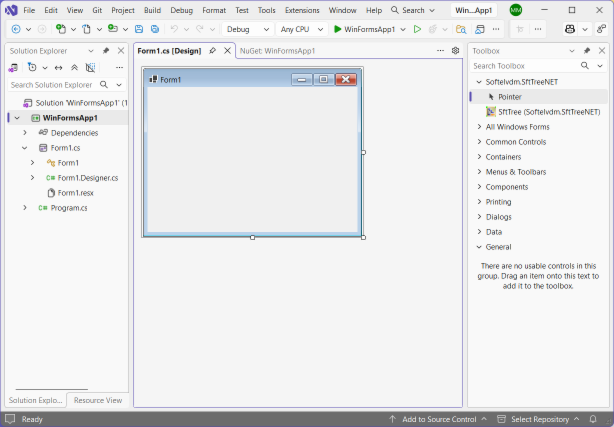
Task: Open the Debug configuration dropdown
Action: [248, 29]
